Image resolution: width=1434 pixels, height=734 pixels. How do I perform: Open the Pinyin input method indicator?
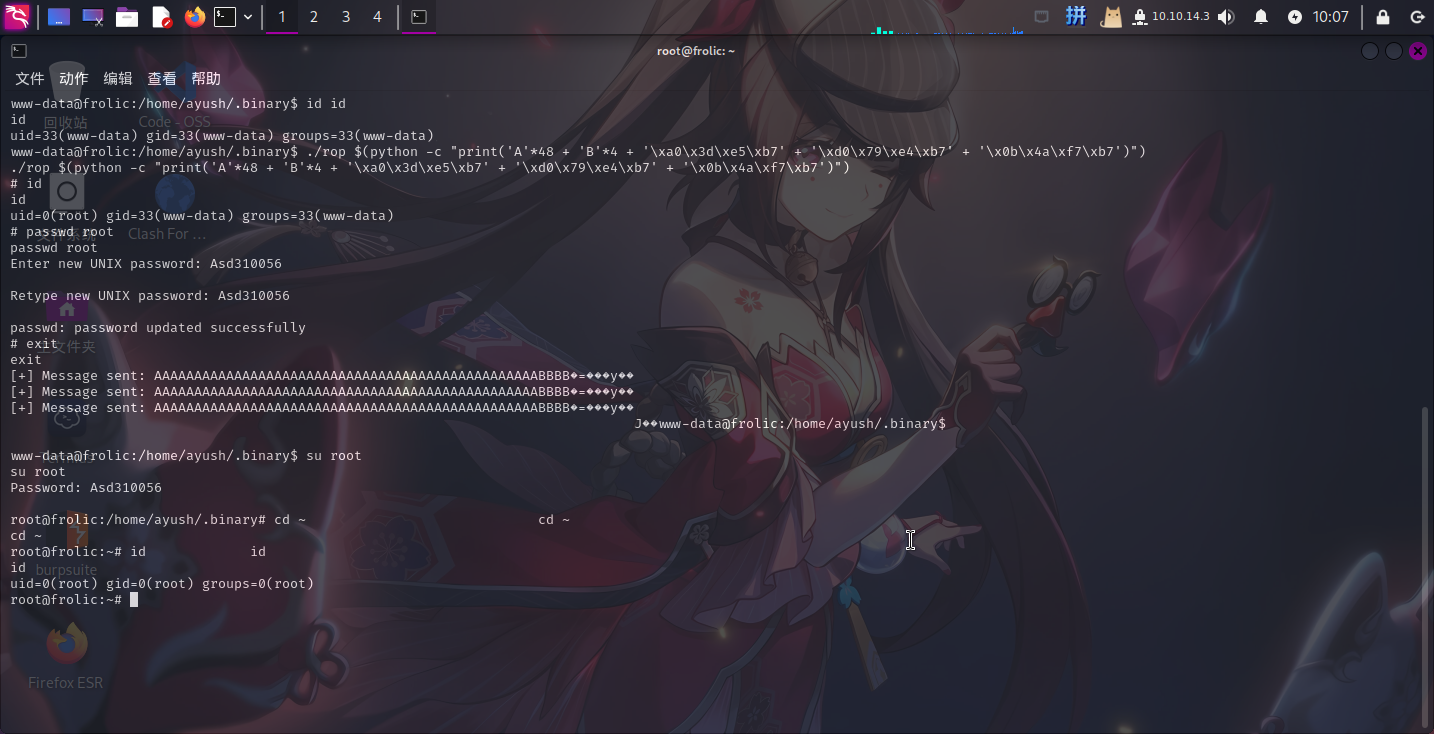[x=1076, y=16]
